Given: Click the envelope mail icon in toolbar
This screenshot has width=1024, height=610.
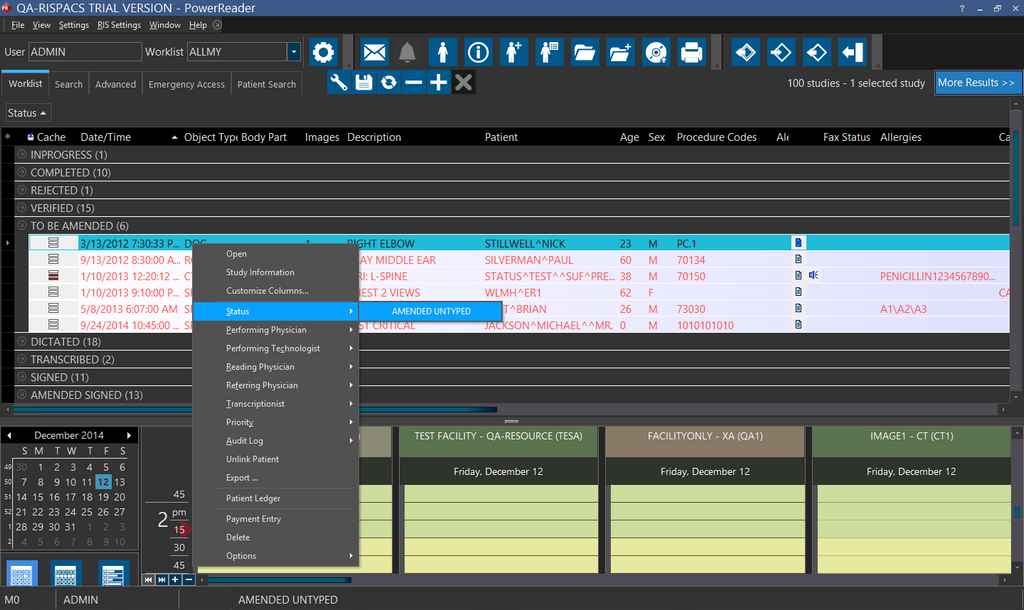Looking at the screenshot, I should [374, 52].
